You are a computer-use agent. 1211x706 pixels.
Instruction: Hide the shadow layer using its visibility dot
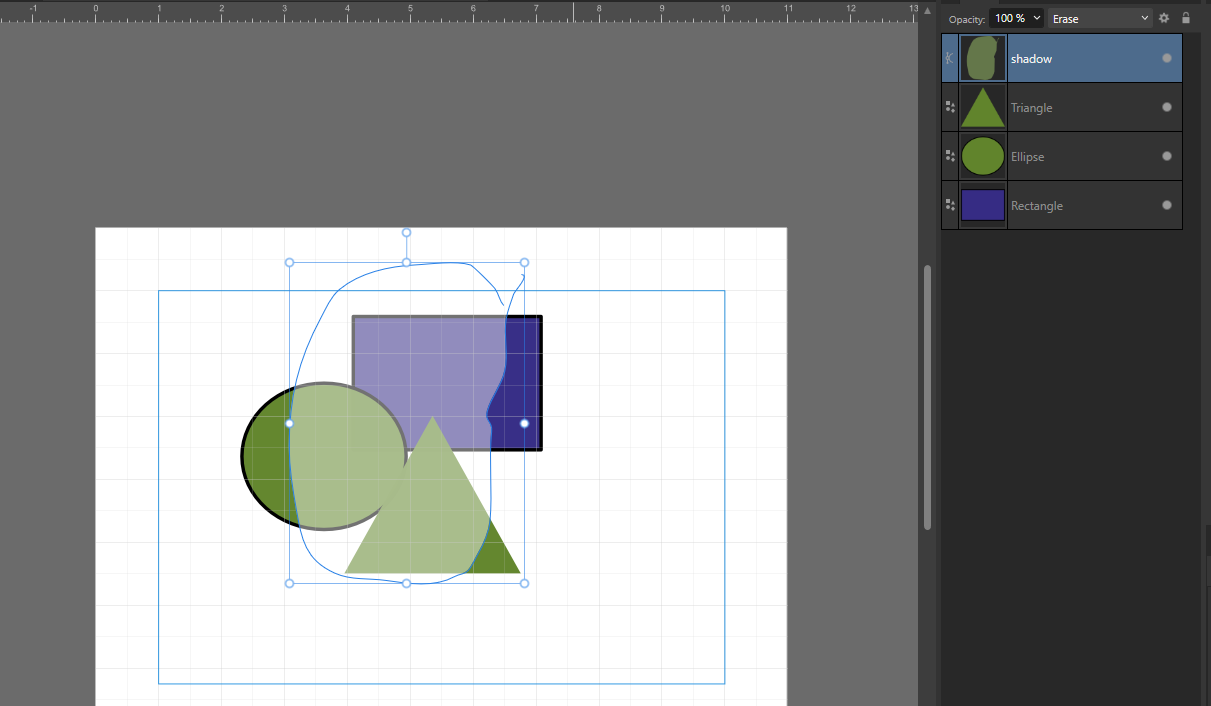pos(1166,58)
